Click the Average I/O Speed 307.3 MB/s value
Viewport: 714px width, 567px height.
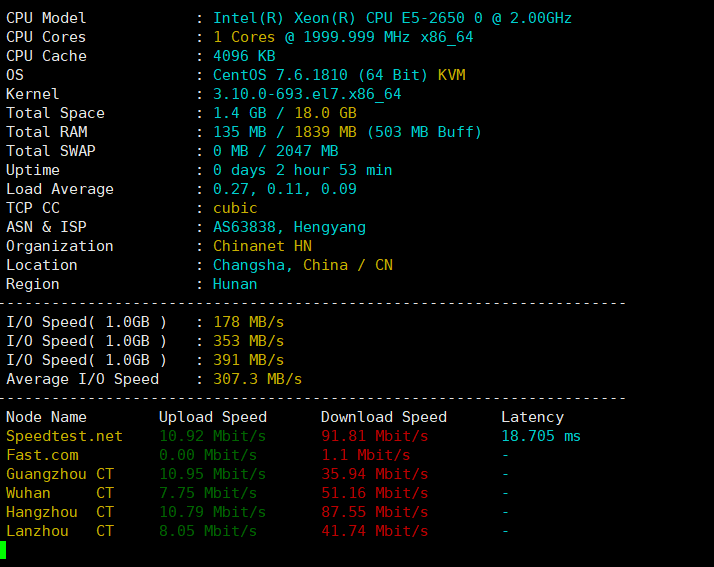(x=257, y=379)
